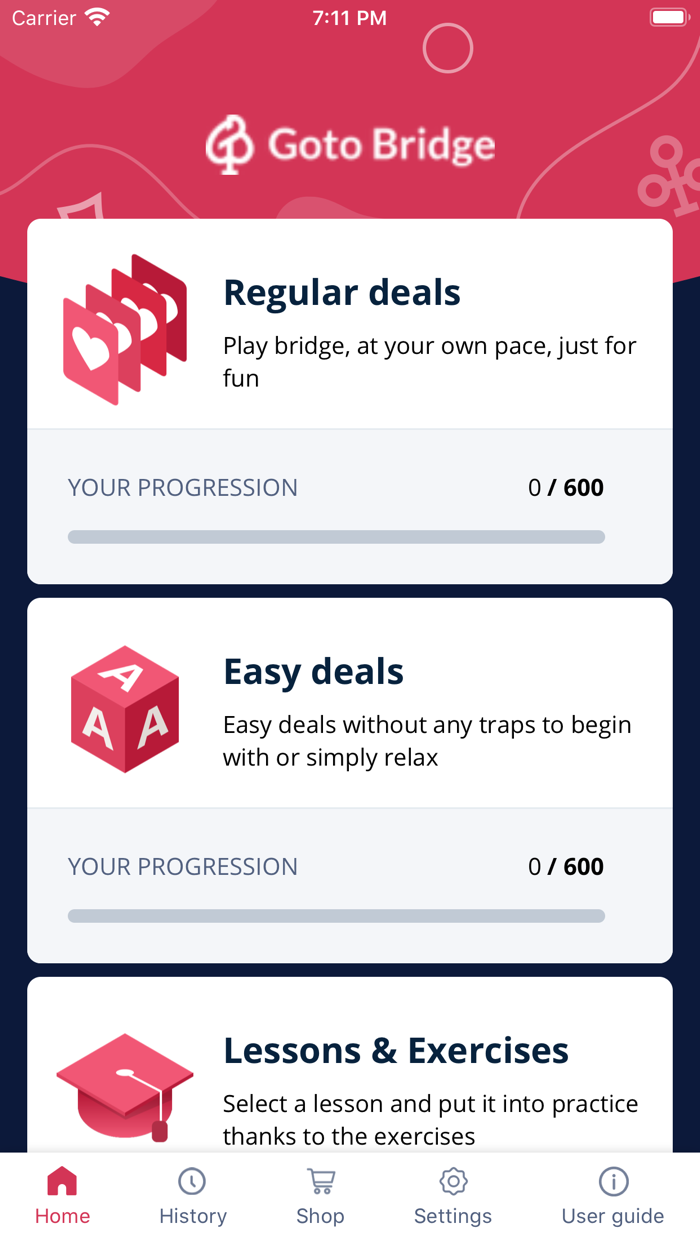Switch to the History tab label
Image resolution: width=700 pixels, height=1244 pixels.
(193, 1216)
